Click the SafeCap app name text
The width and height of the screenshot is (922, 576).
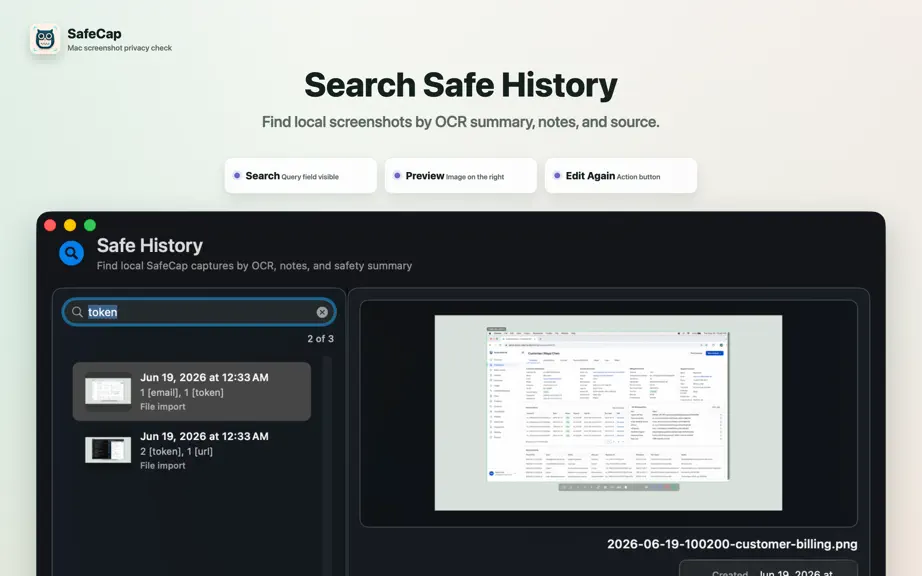point(94,34)
